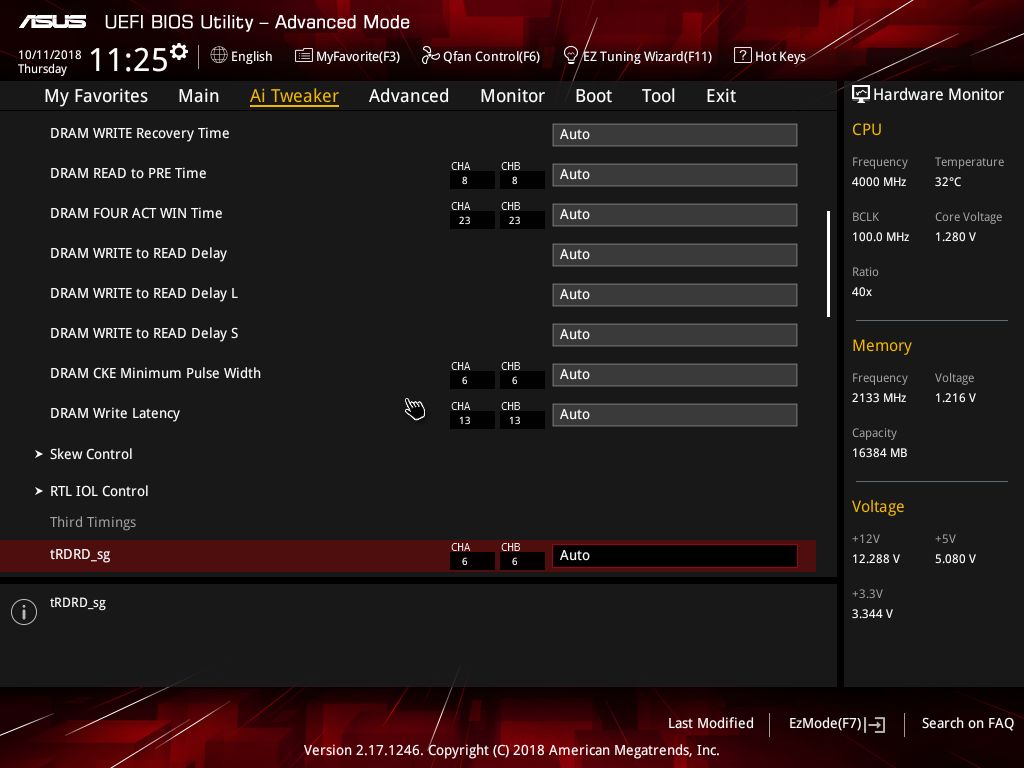Go to the Exit tab
The height and width of the screenshot is (768, 1024).
721,96
